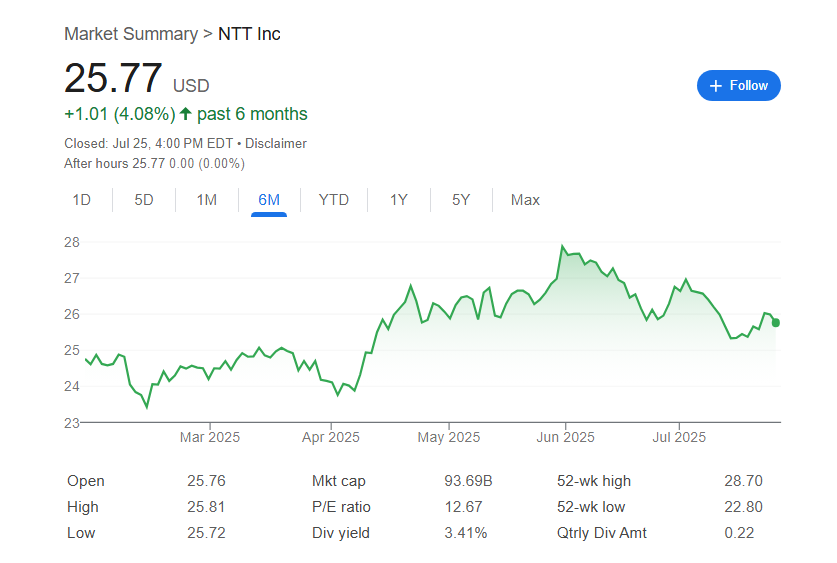Show the Max time range
The width and height of the screenshot is (837, 563).
525,200
